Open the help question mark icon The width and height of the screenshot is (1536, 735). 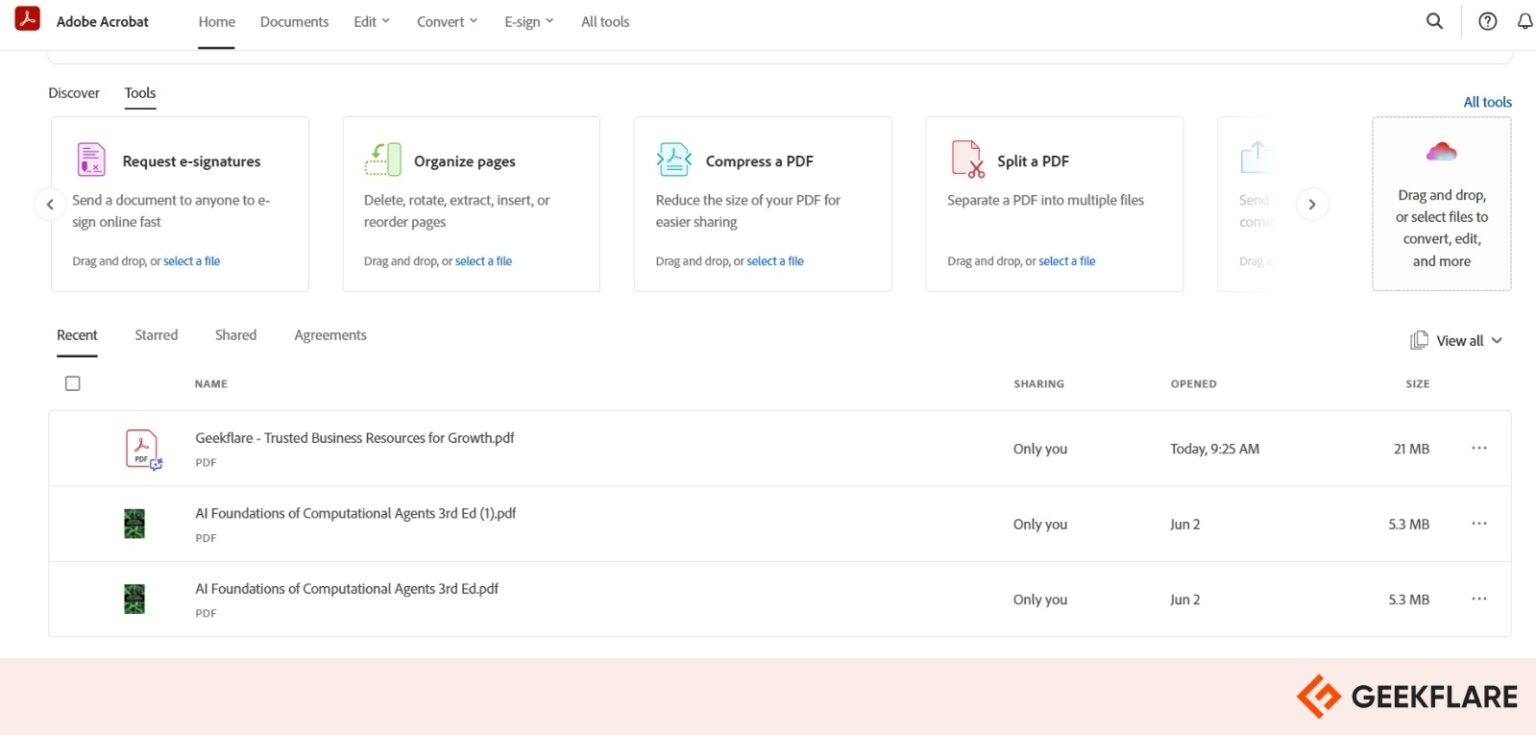point(1487,21)
